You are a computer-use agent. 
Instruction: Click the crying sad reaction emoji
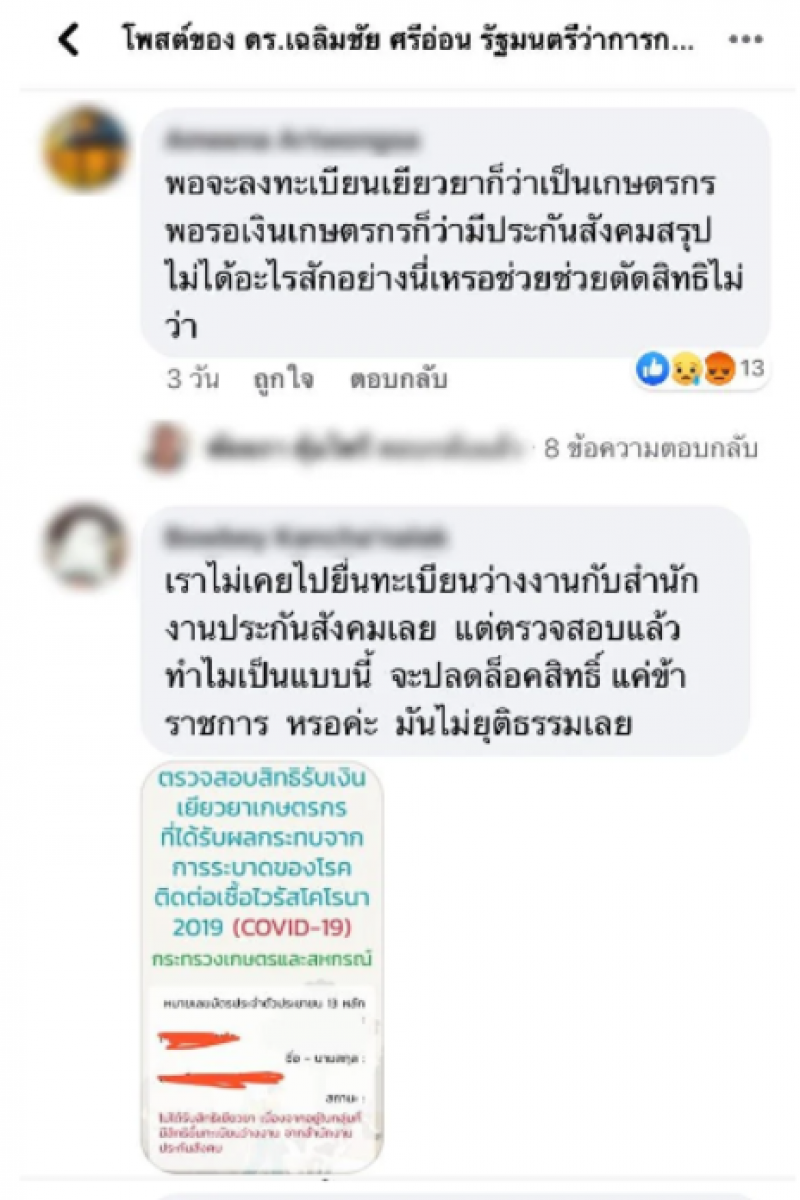pyautogui.click(x=685, y=370)
